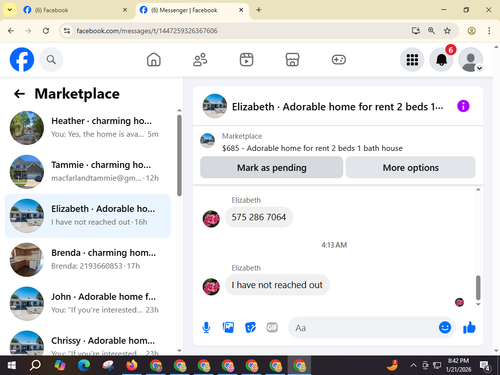This screenshot has height=375, width=500.
Task: Click the $685 Adorable home listing text
Action: 312,148
